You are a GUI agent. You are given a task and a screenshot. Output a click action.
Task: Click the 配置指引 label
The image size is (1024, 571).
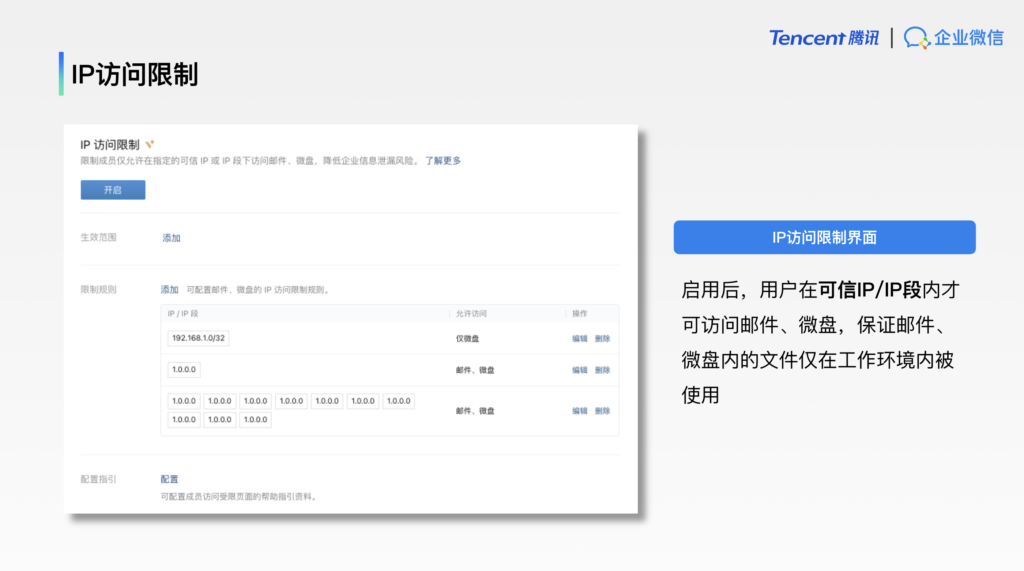coord(99,479)
